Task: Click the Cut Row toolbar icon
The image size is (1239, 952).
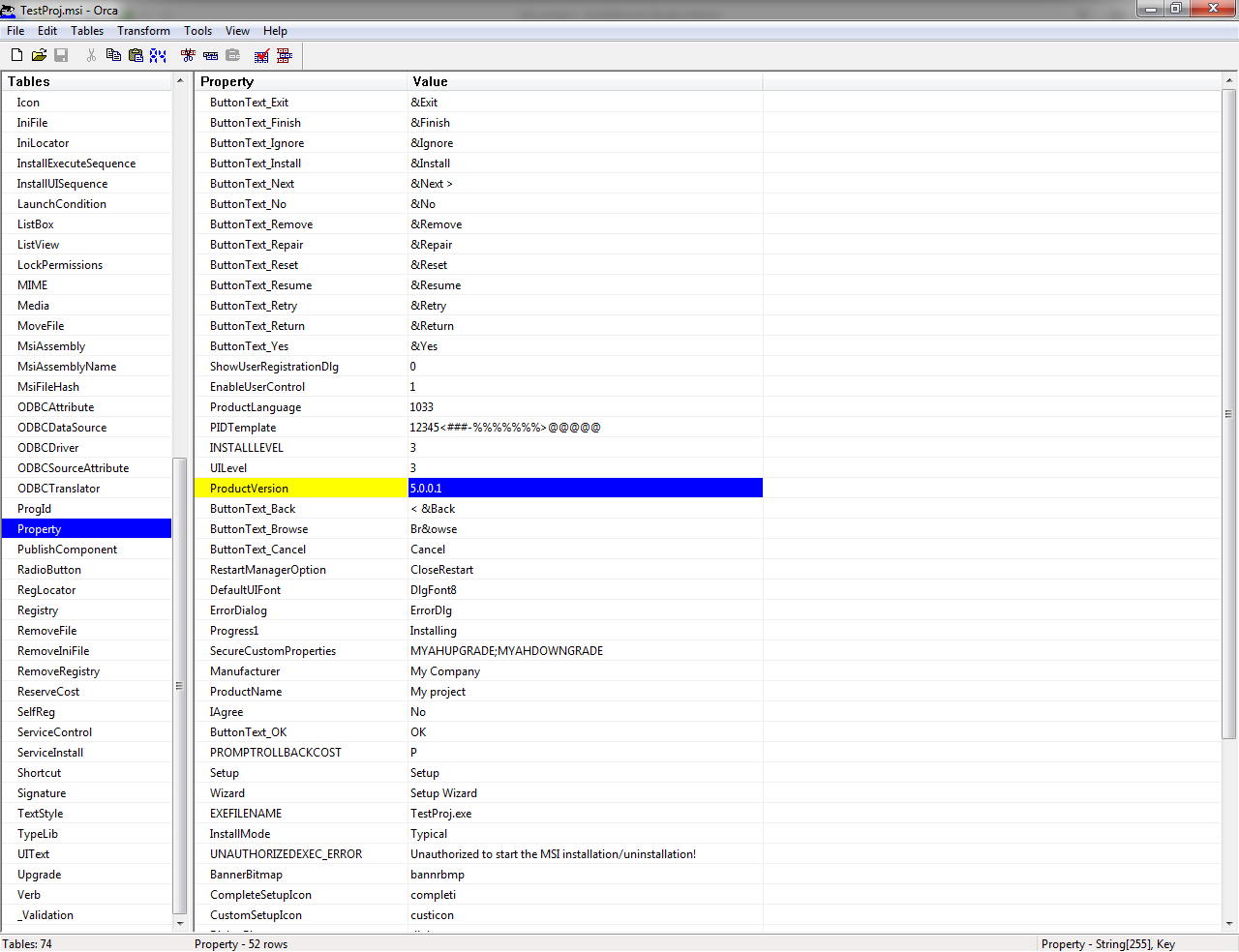Action: 188,55
